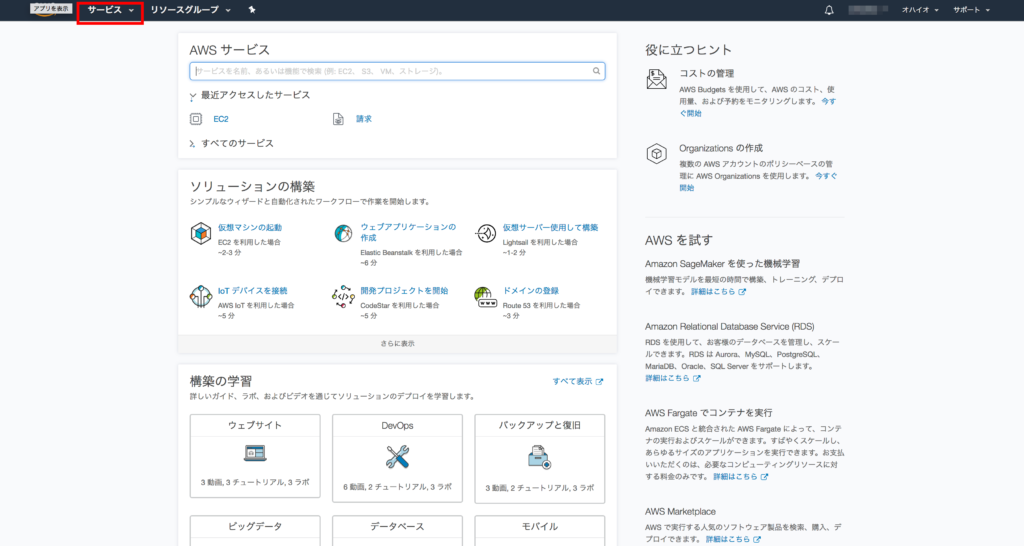
Task: Collapse the 最近アクセスしたサービス section
Action: pos(254,96)
